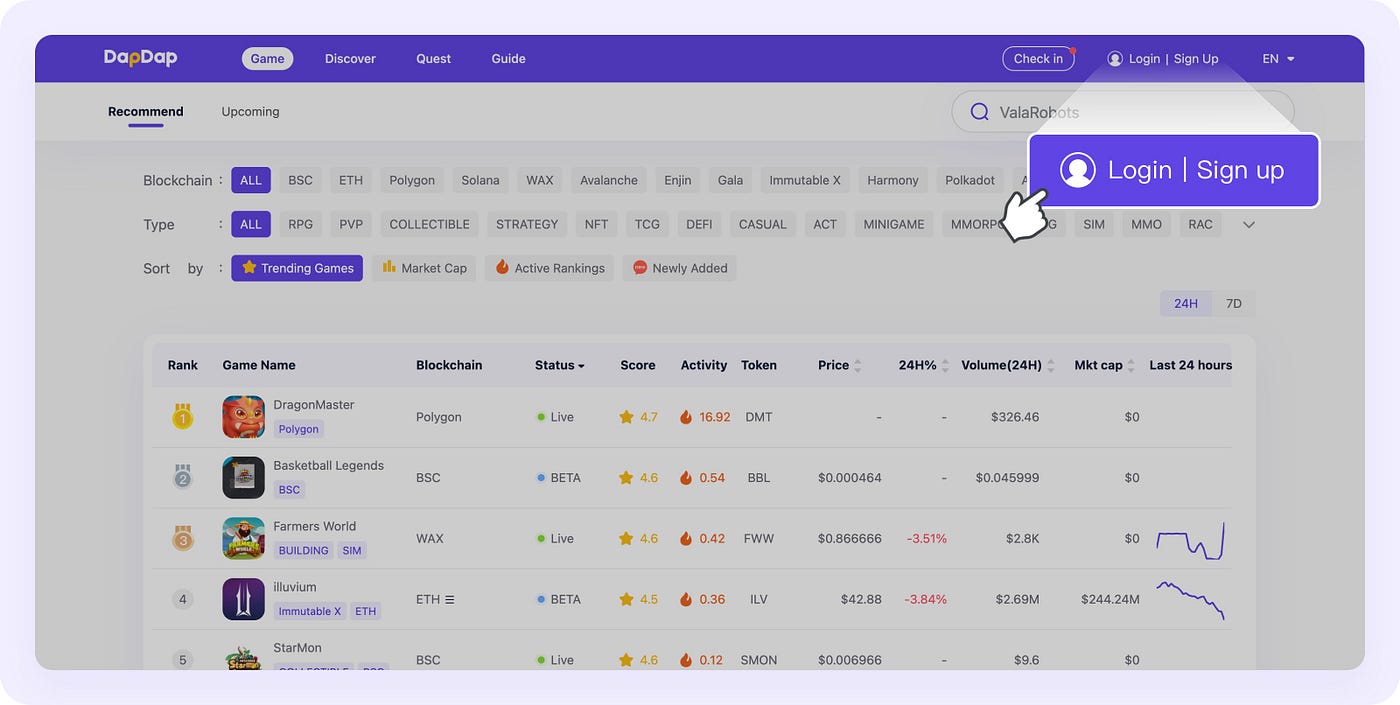Go to the Quest page
The width and height of the screenshot is (1400, 705).
click(x=433, y=59)
